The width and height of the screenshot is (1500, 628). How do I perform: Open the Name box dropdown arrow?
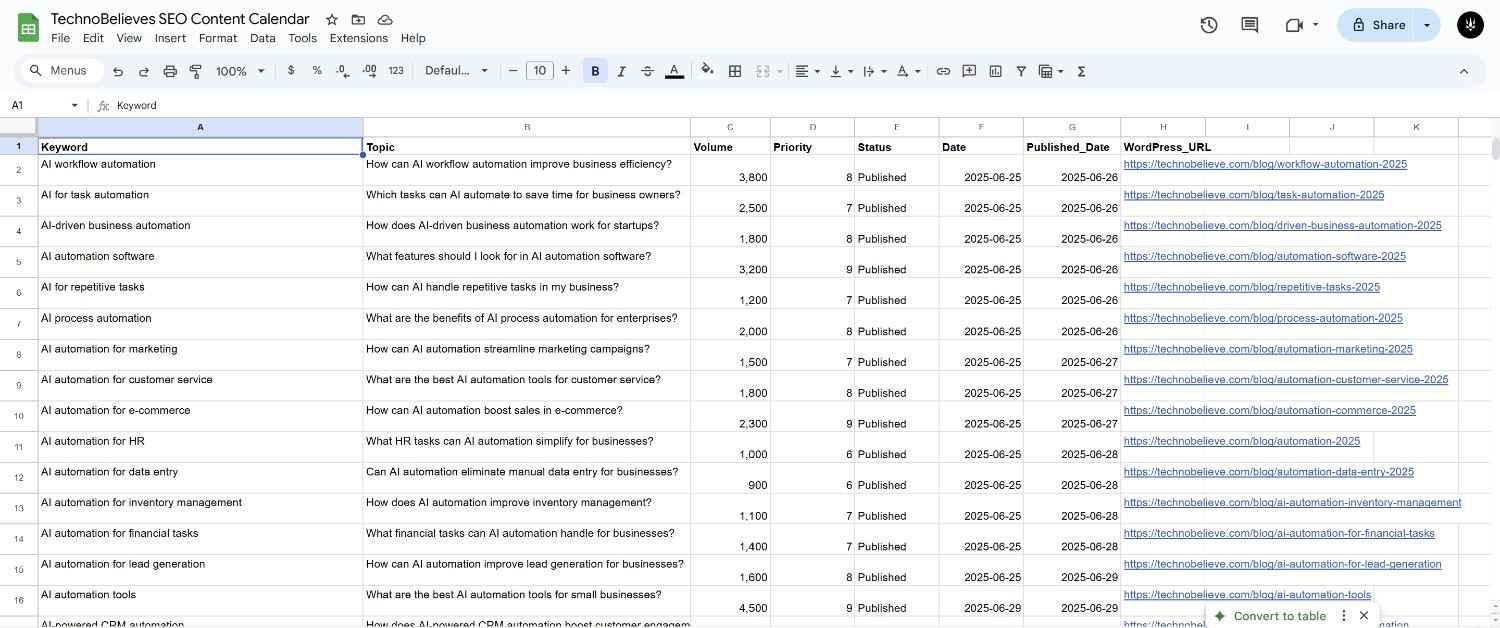point(74,105)
